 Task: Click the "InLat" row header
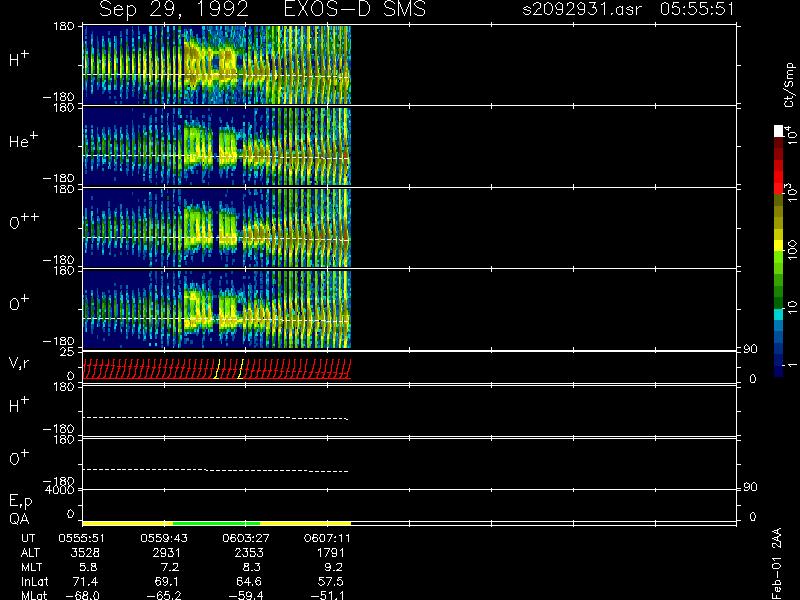pyautogui.click(x=35, y=581)
